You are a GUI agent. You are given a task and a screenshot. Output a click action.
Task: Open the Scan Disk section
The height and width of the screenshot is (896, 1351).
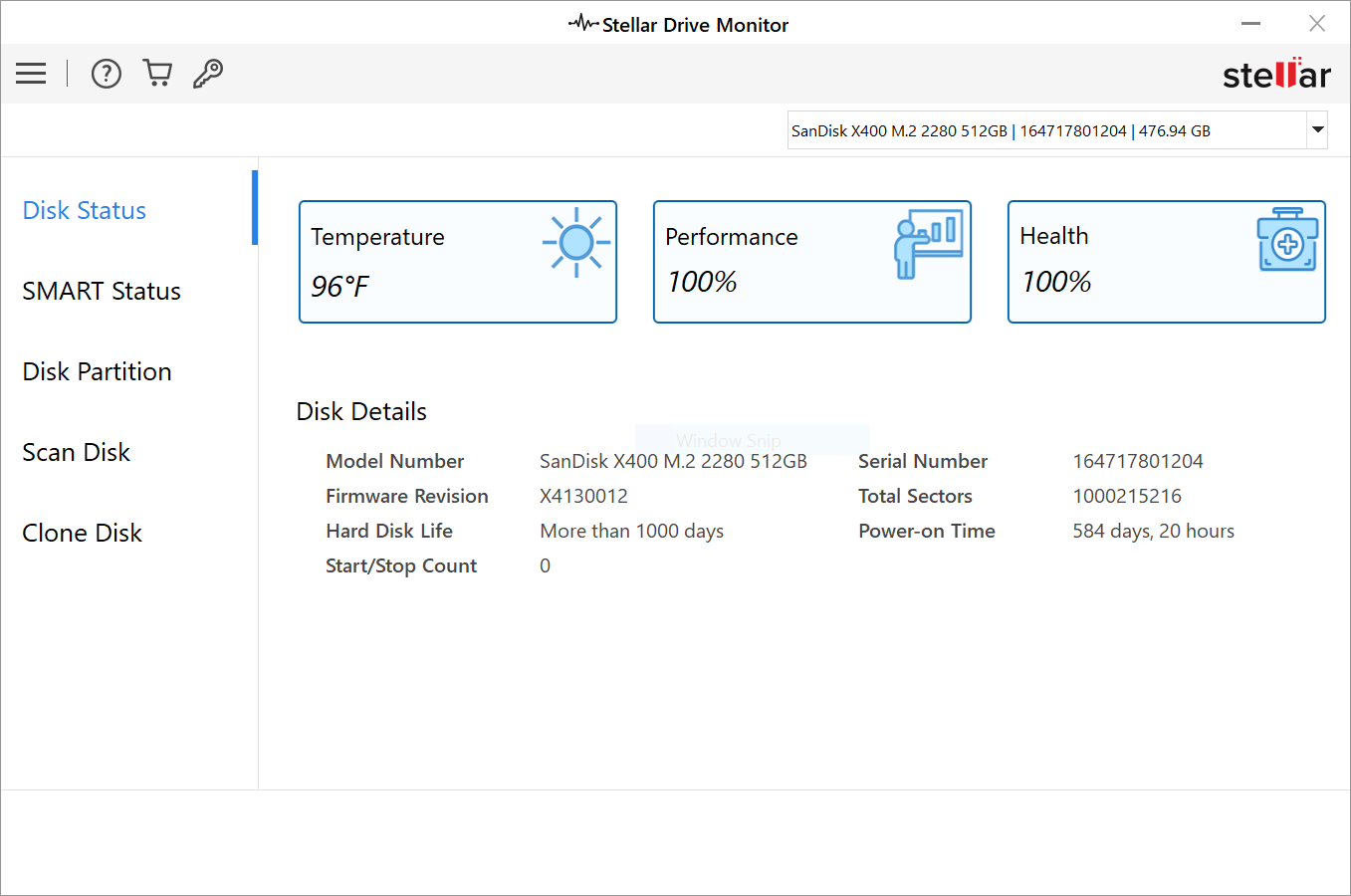[76, 452]
